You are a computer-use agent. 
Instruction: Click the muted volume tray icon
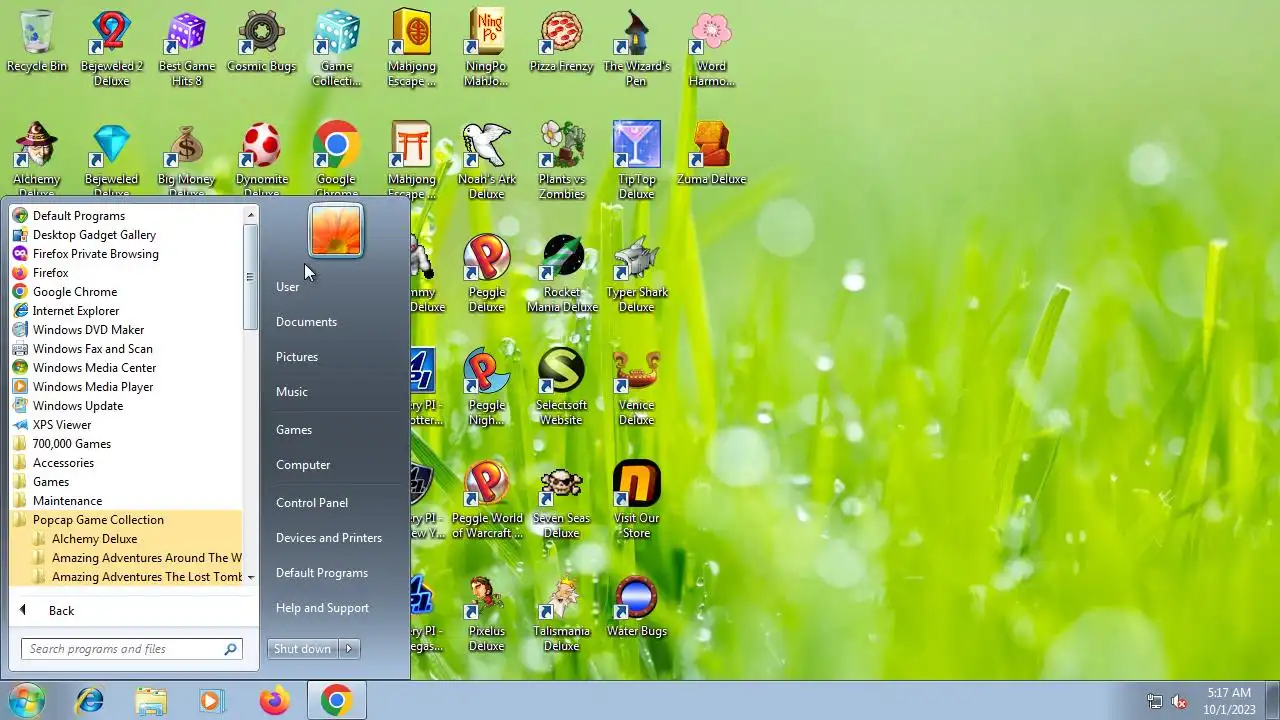pos(1180,701)
